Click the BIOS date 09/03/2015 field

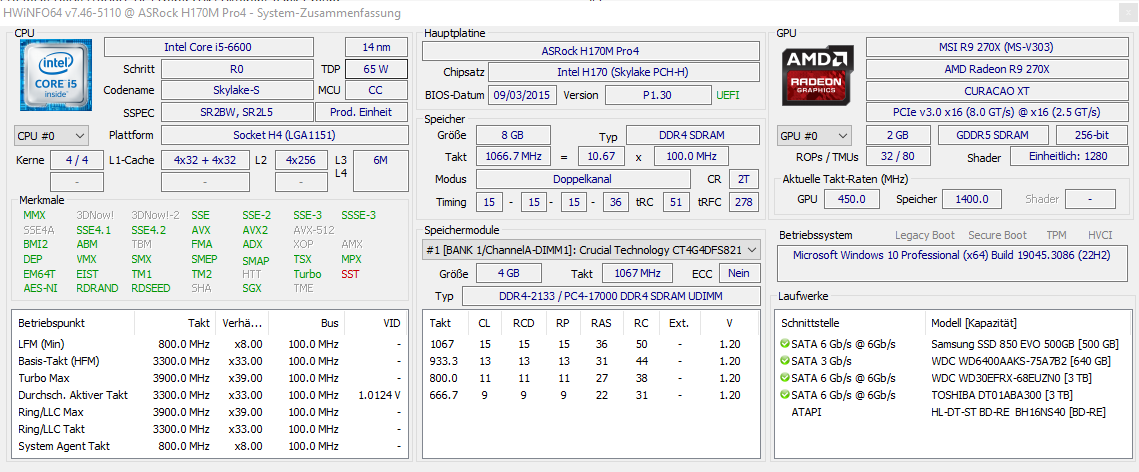click(523, 95)
